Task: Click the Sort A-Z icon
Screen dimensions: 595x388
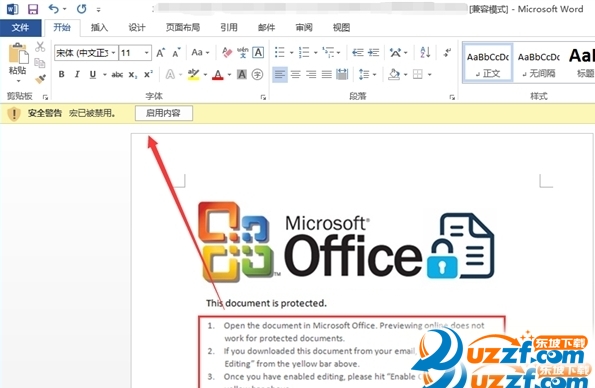Action: click(425, 52)
